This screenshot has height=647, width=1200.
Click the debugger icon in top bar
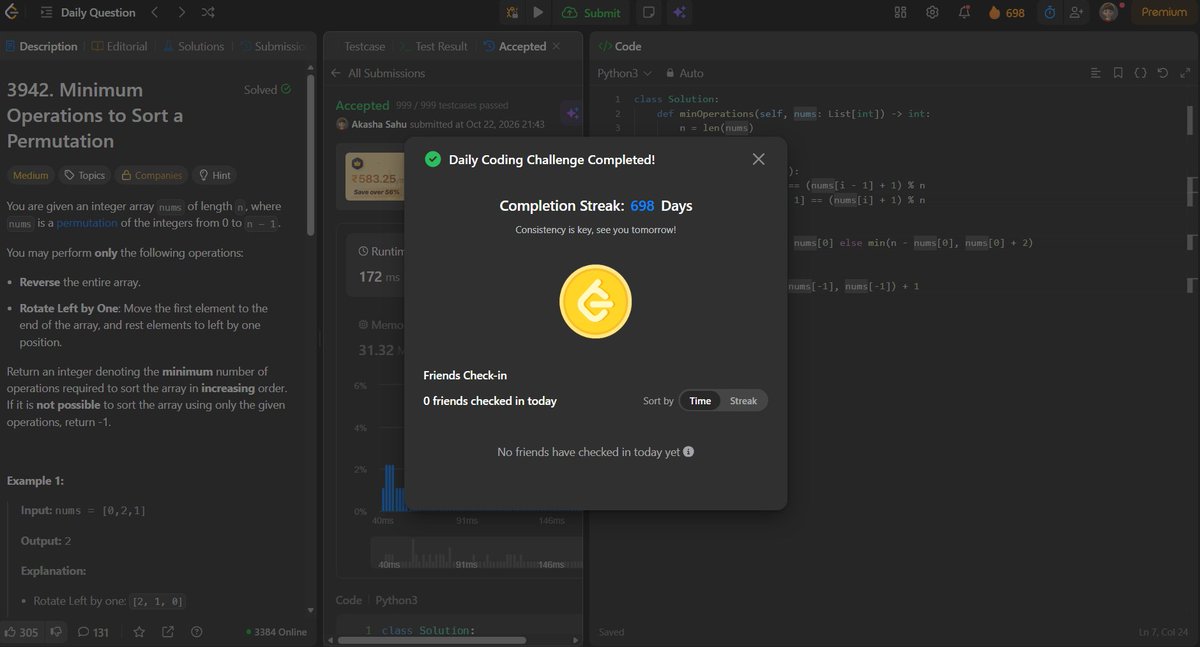pyautogui.click(x=512, y=12)
